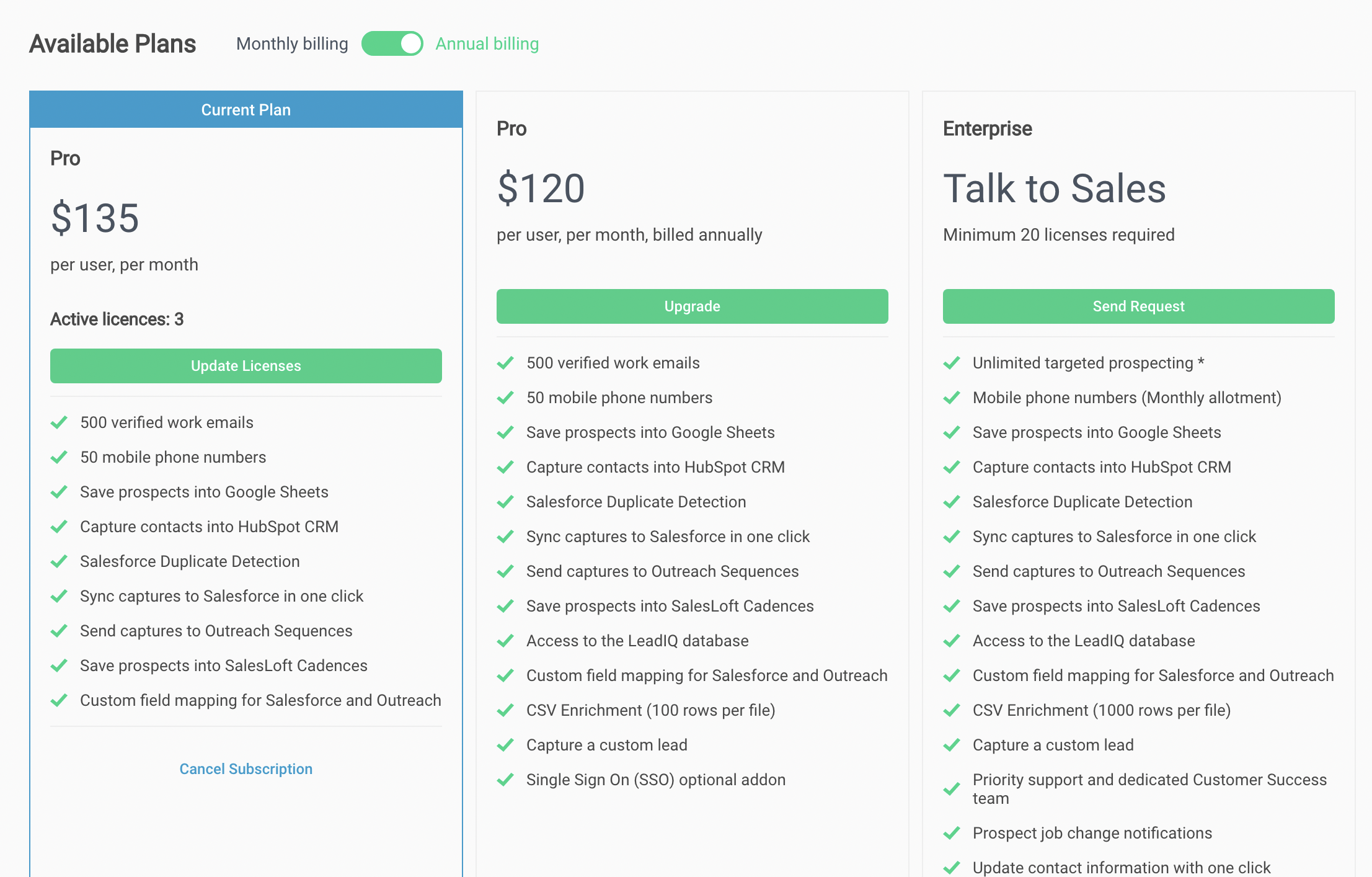Select Annual billing label
This screenshot has height=877, width=1372.
pyautogui.click(x=487, y=44)
